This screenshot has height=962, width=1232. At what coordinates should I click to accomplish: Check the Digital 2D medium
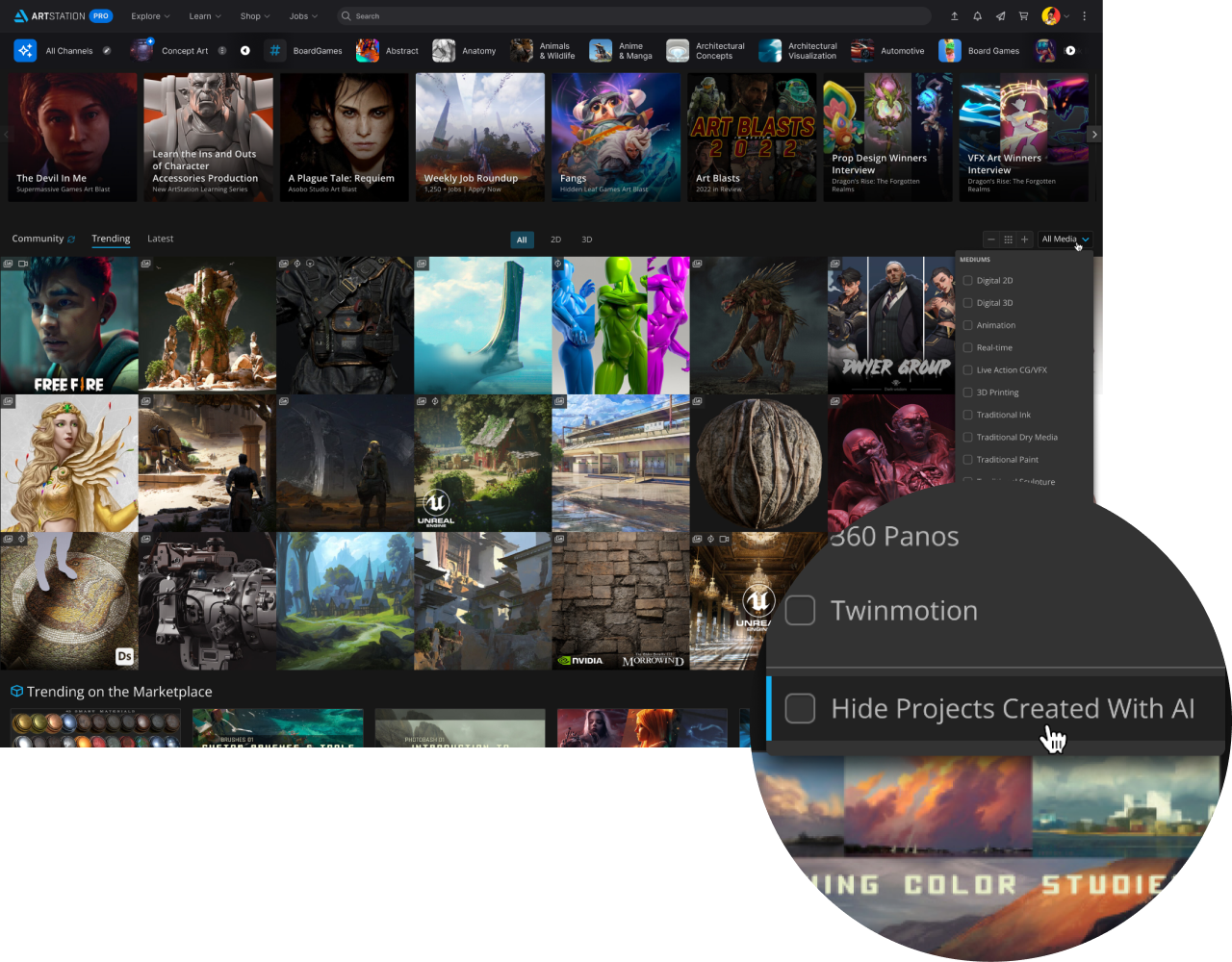pos(968,281)
